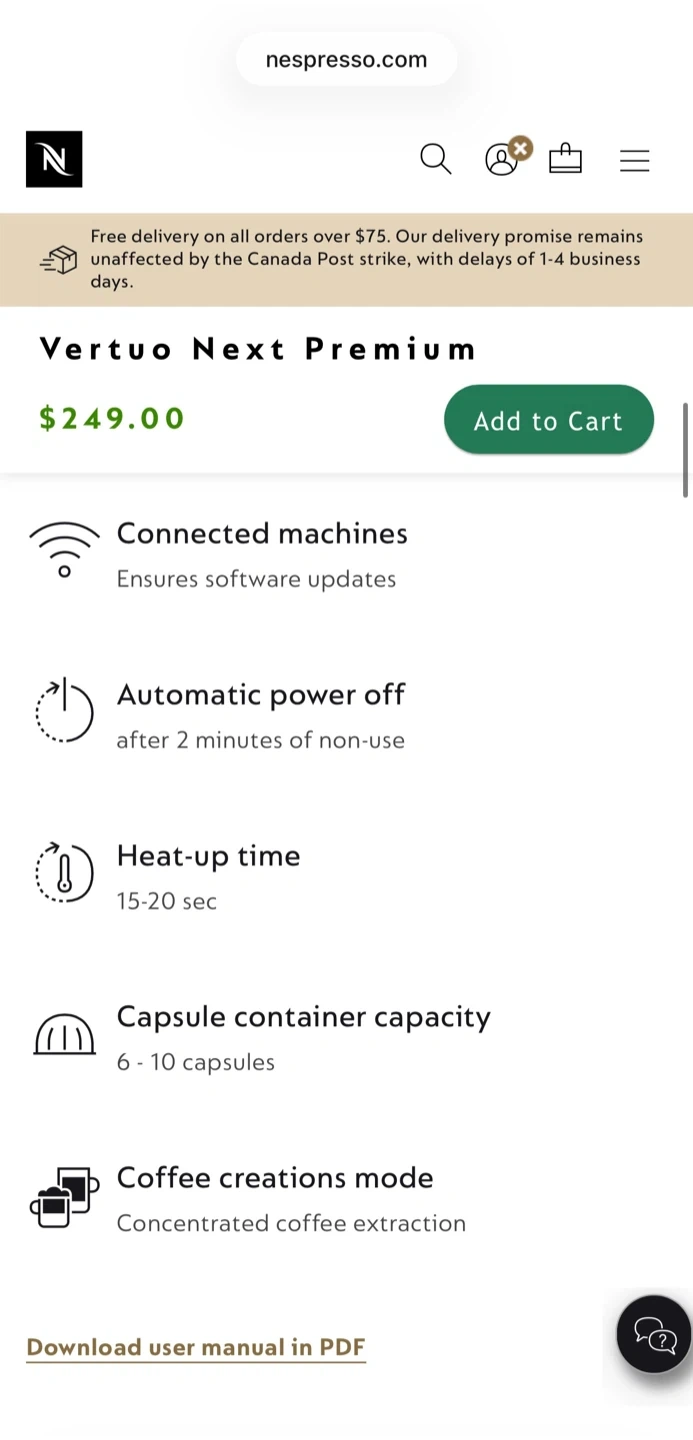Open the shopping bag cart icon

click(x=565, y=159)
